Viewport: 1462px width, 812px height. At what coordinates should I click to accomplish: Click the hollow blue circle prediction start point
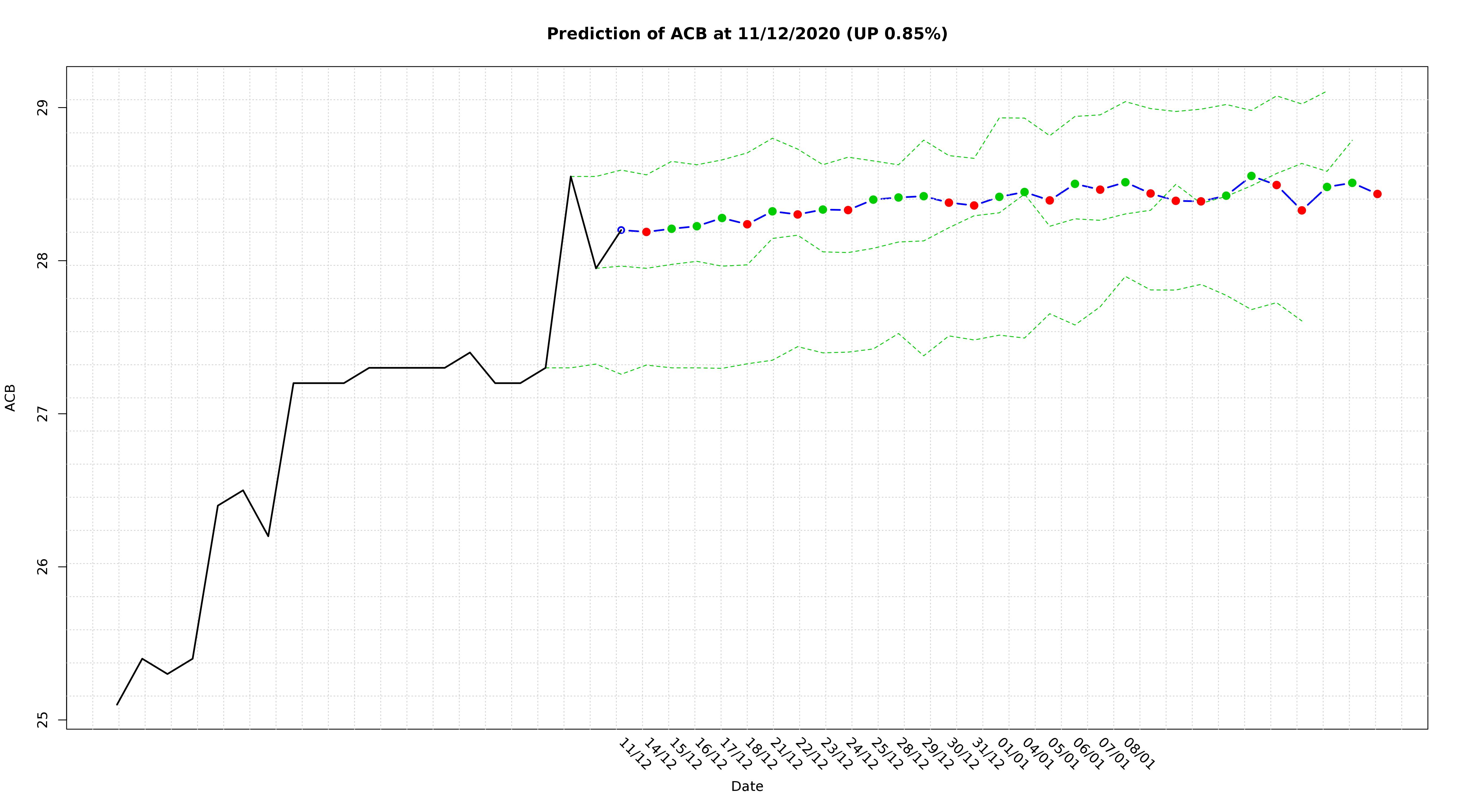pyautogui.click(x=621, y=230)
